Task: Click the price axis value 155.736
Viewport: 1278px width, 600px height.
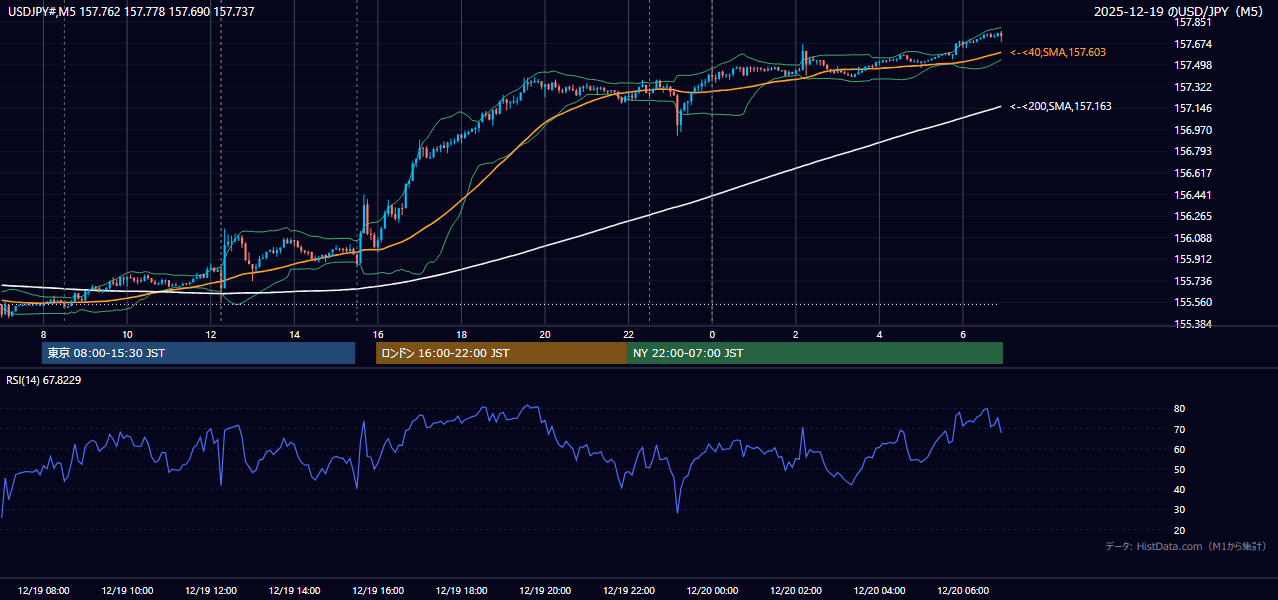Action: click(1193, 281)
